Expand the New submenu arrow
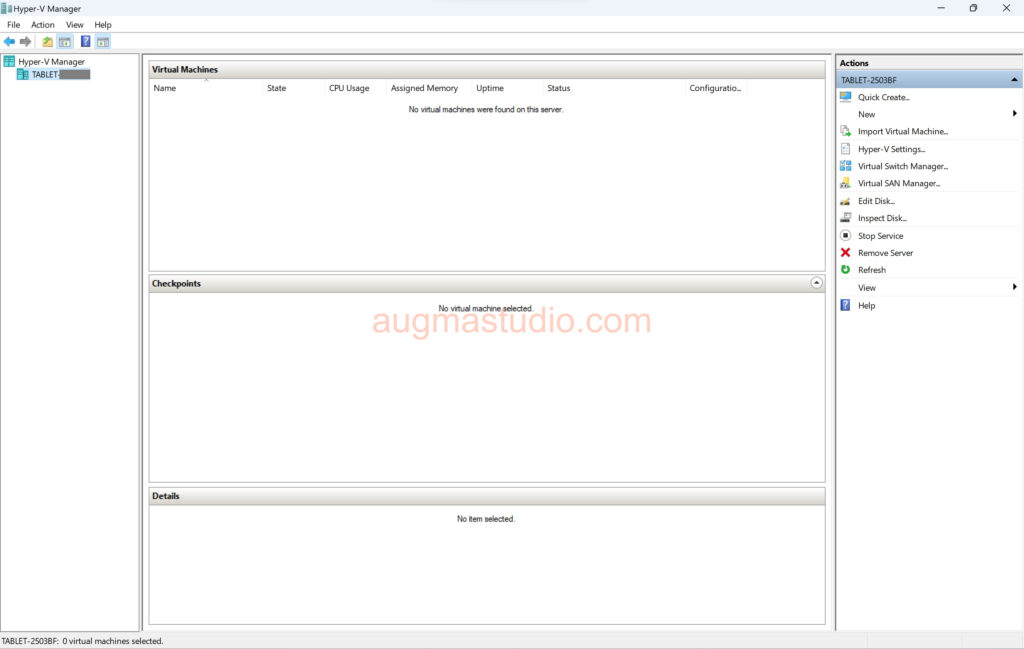1024x649 pixels. click(x=1014, y=114)
